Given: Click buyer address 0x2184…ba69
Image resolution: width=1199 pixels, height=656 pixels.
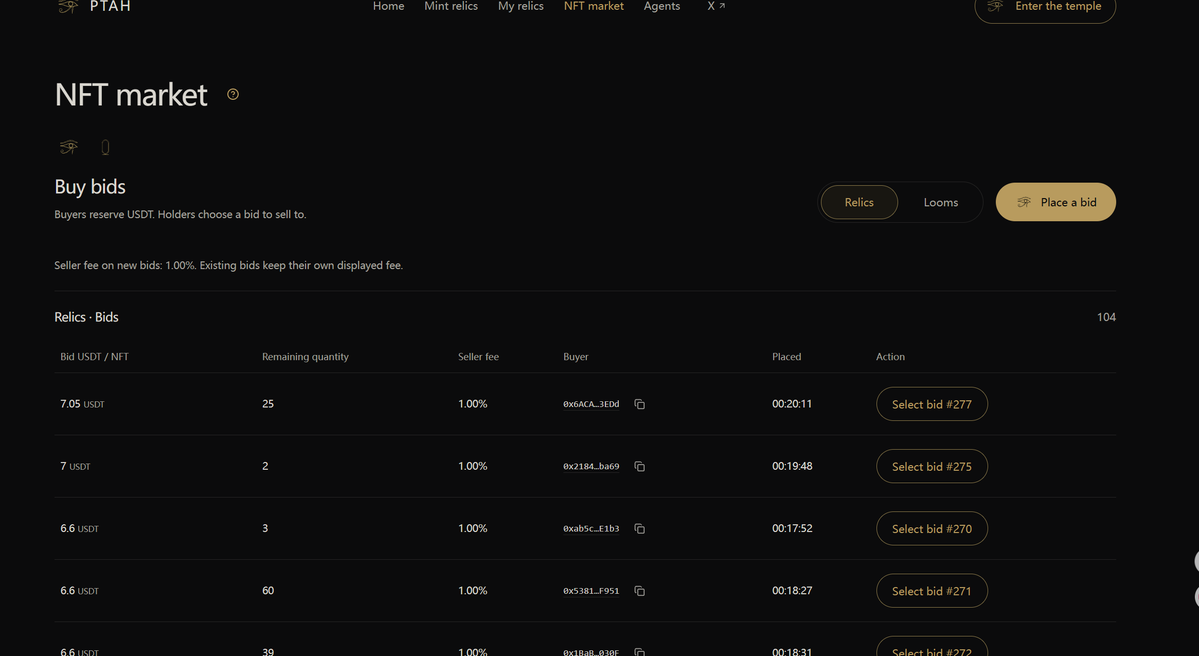Looking at the screenshot, I should click(x=591, y=466).
